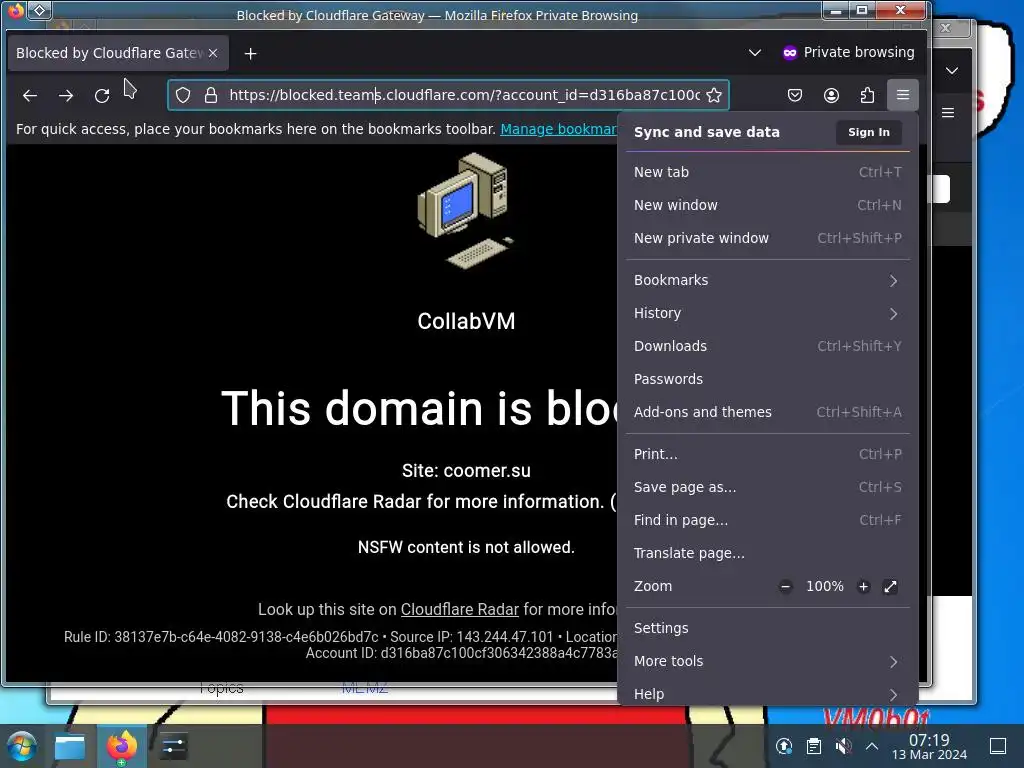Open the Pocket save icon

click(795, 95)
